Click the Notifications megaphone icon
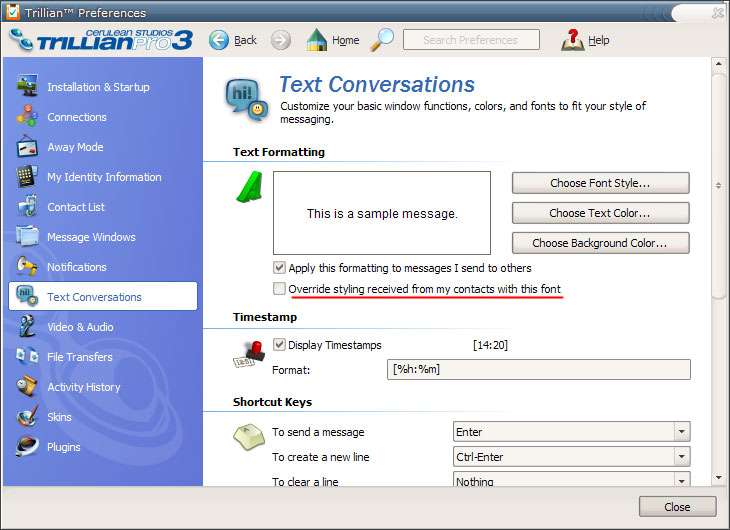The height and width of the screenshot is (530, 730). tap(27, 266)
